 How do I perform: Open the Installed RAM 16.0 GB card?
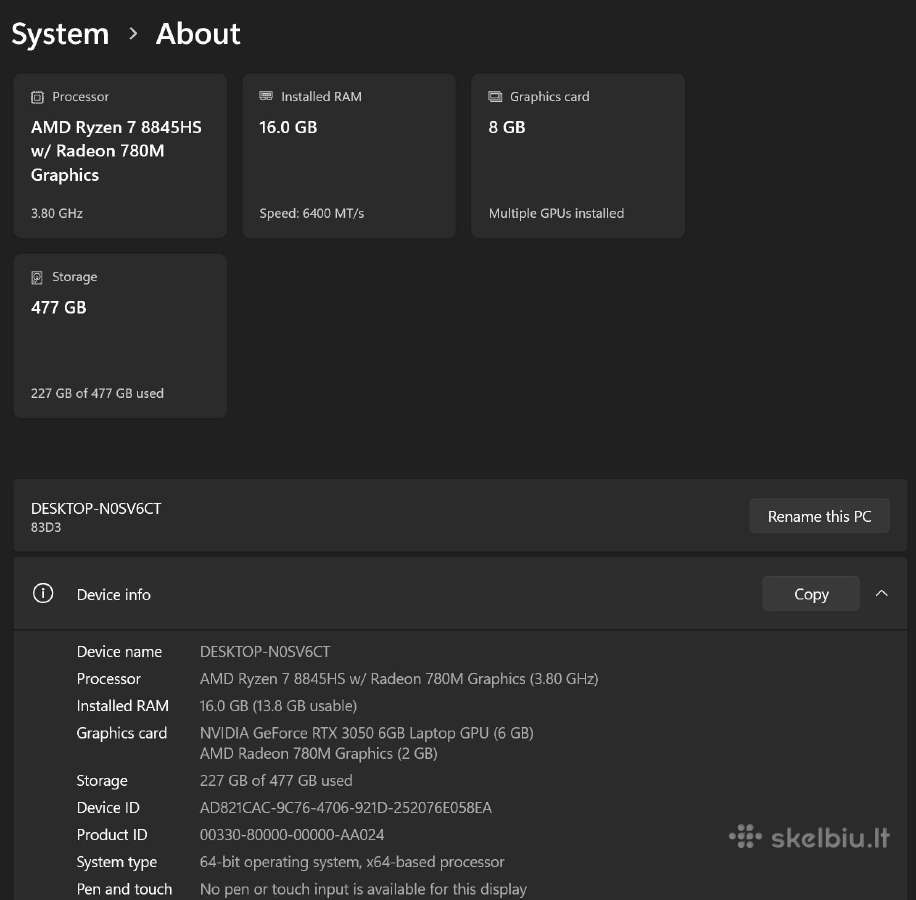pyautogui.click(x=349, y=155)
